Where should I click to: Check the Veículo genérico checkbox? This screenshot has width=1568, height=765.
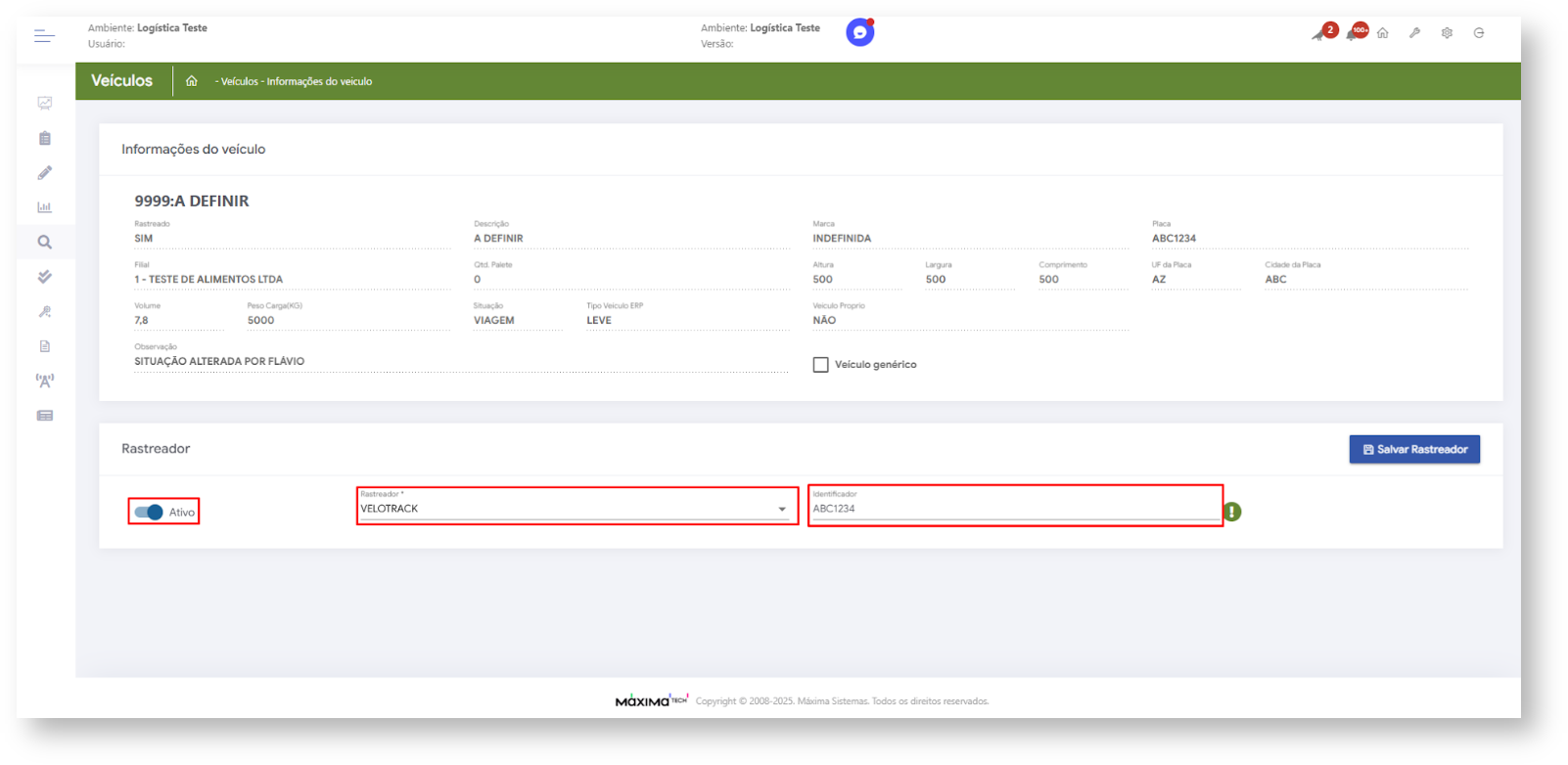coord(820,365)
